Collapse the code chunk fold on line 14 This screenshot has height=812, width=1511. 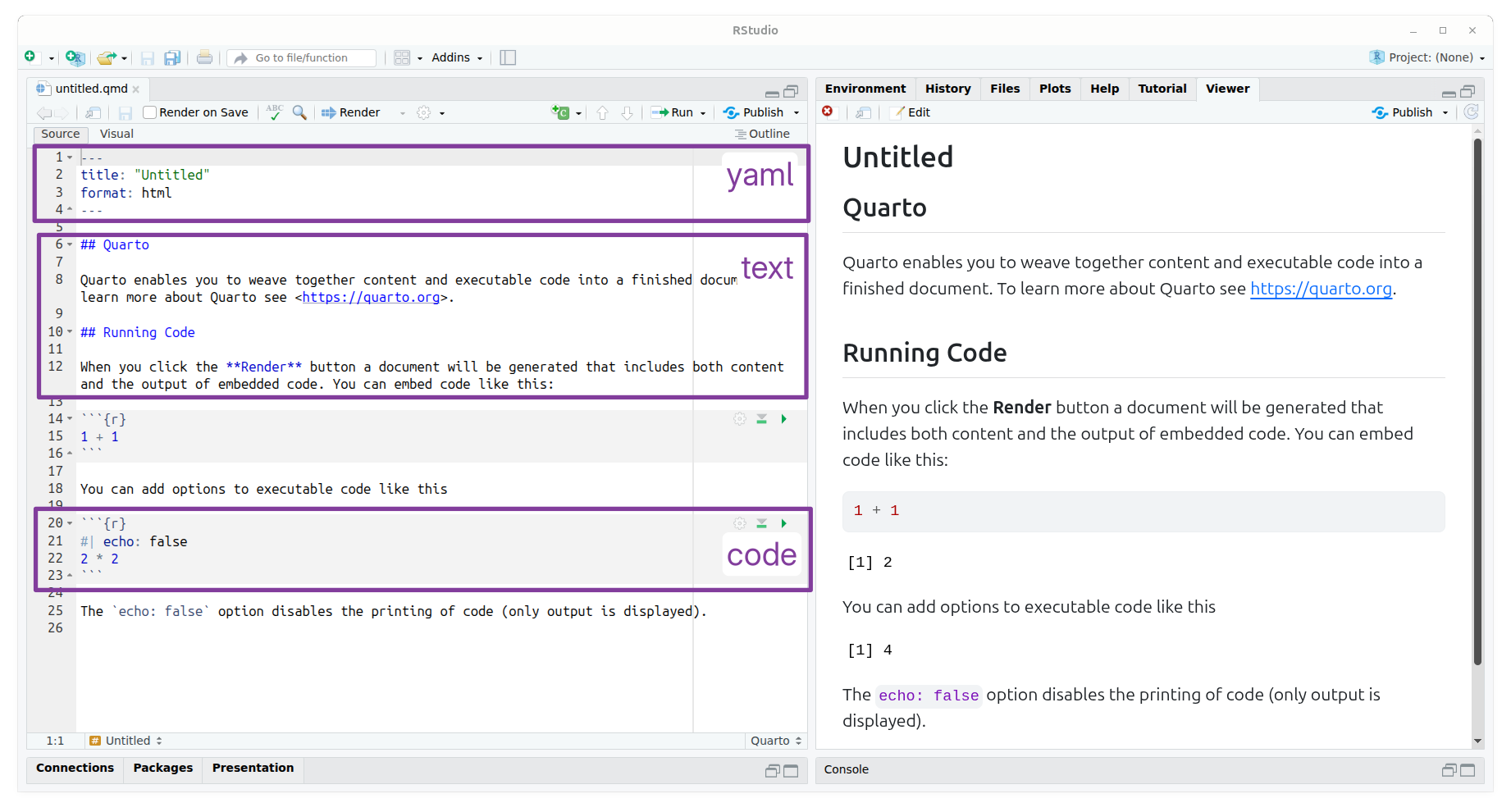(70, 419)
